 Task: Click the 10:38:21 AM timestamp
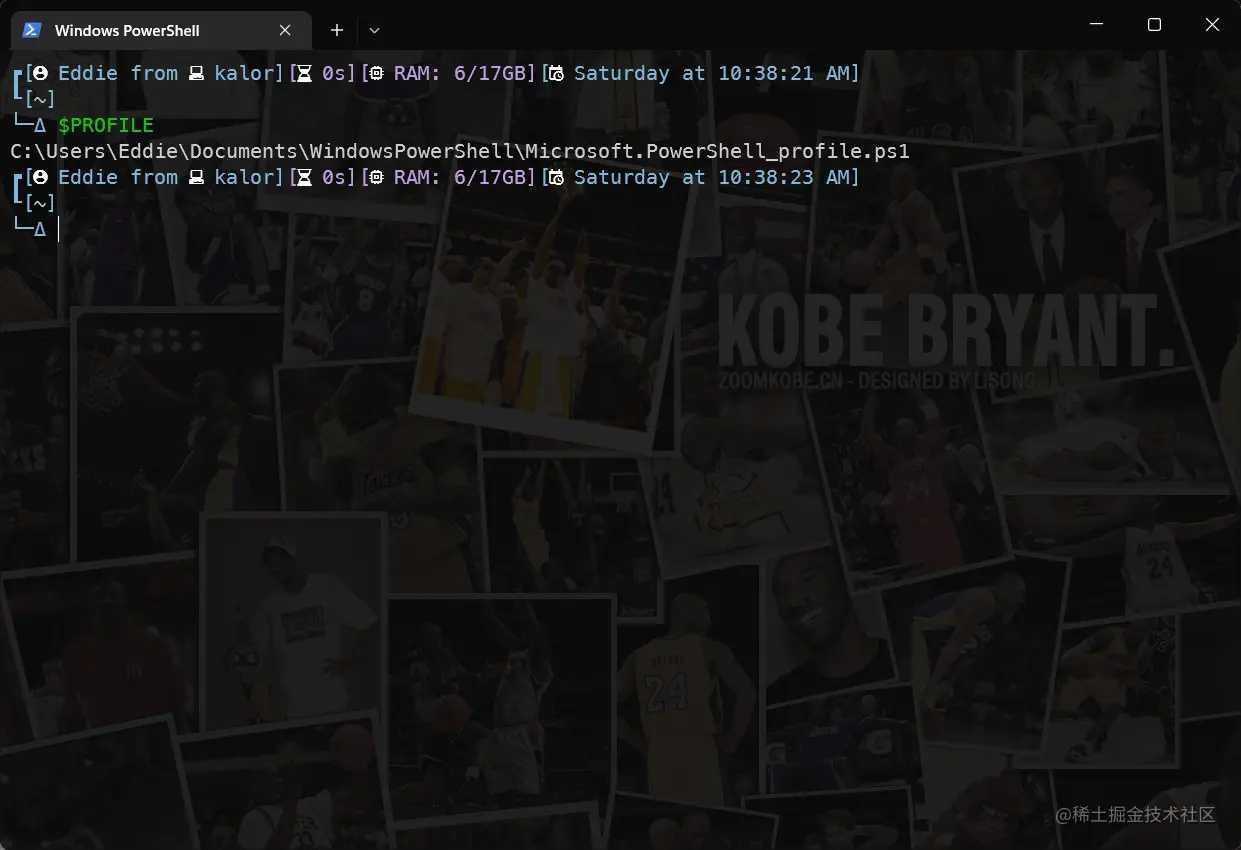pyautogui.click(x=785, y=73)
